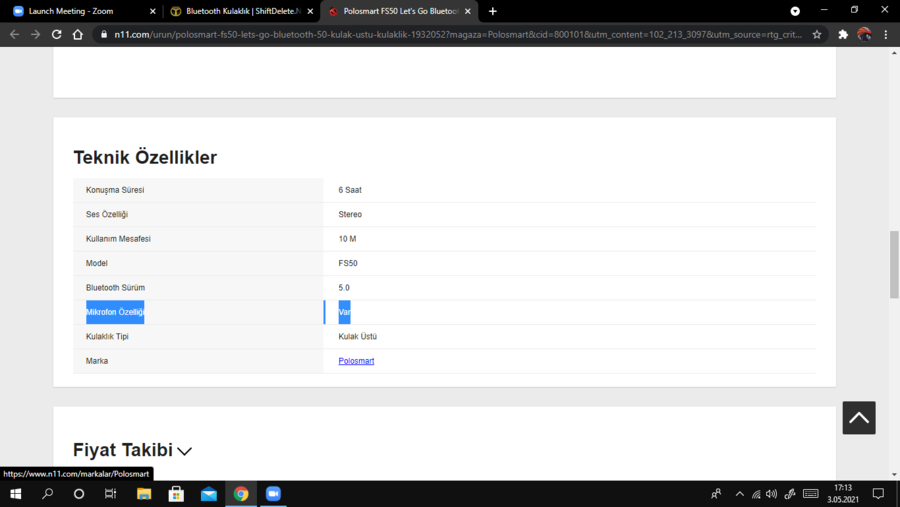Switch to Chrome on the taskbar
The image size is (900, 507).
241,494
